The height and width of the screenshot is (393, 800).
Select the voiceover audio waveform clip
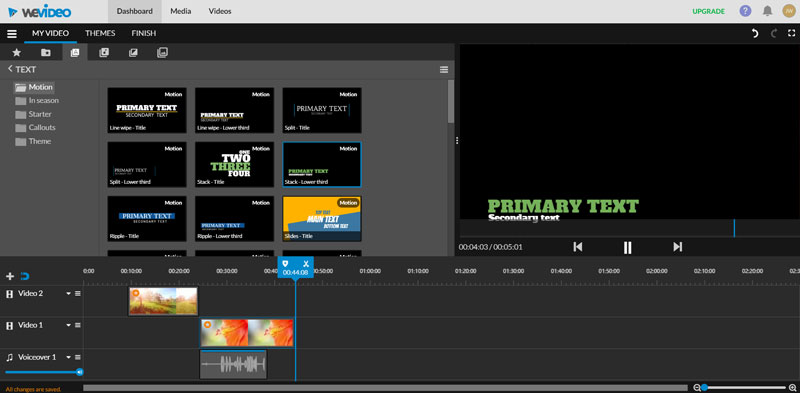(x=233, y=364)
